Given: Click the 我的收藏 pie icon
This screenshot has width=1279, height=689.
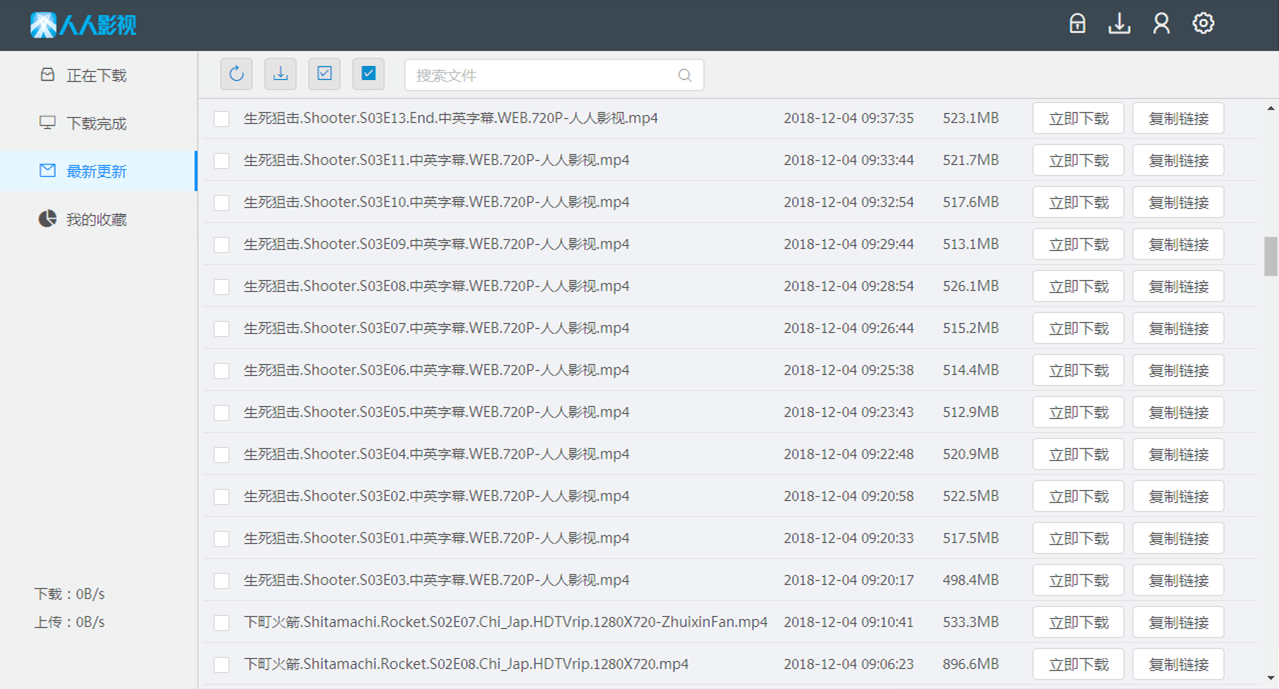Looking at the screenshot, I should coord(47,219).
